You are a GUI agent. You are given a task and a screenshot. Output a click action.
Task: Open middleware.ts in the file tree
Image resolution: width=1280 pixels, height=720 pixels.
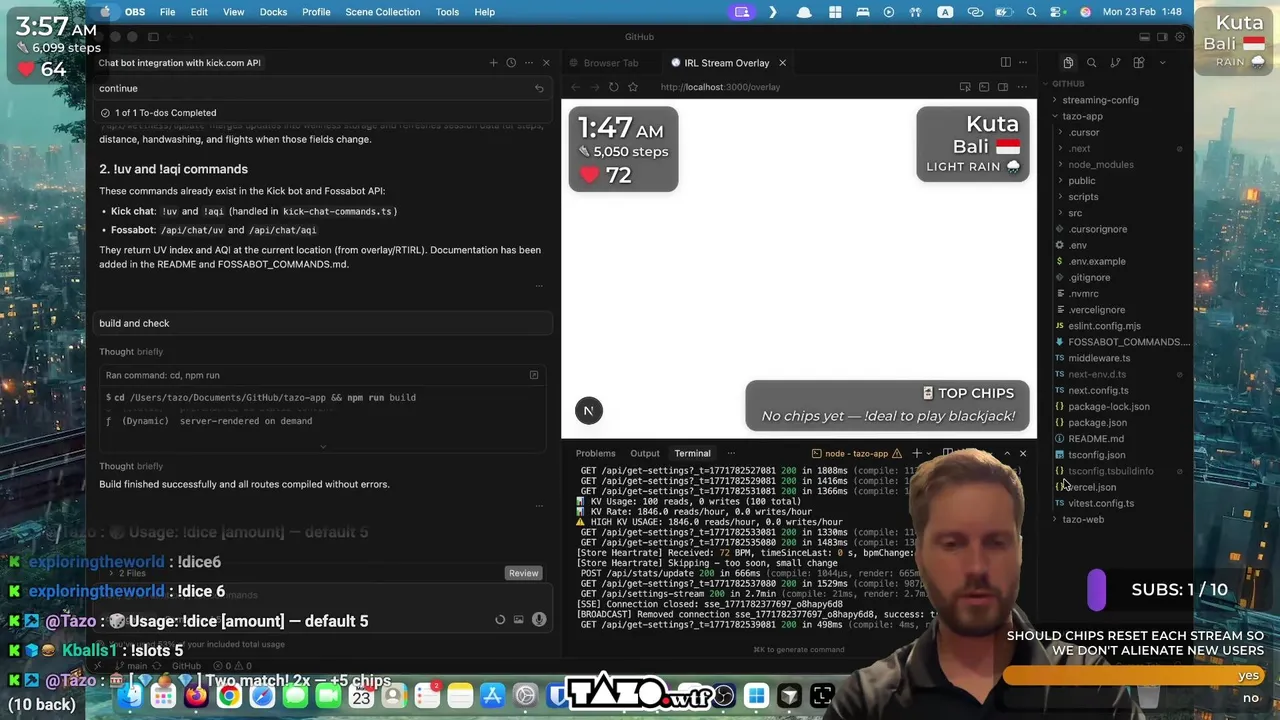point(1099,358)
